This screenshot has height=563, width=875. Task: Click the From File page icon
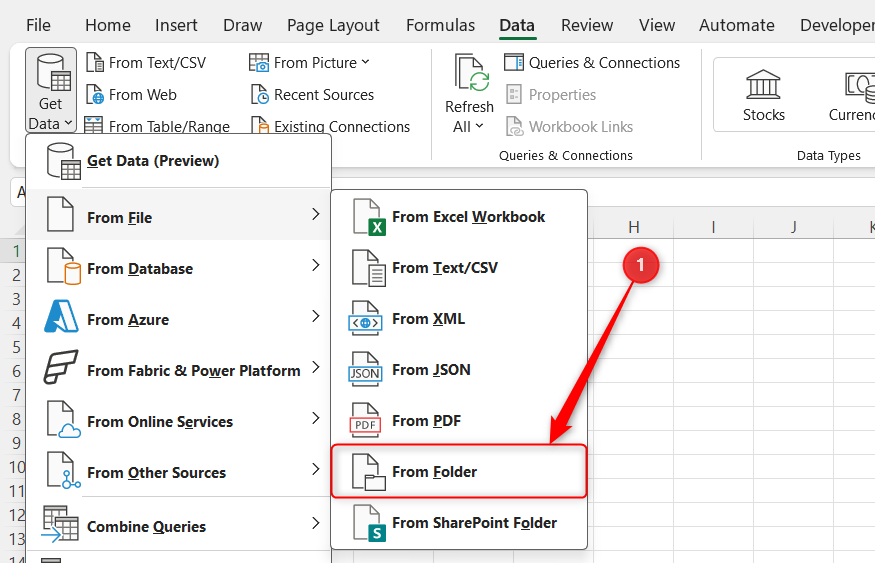pyautogui.click(x=60, y=214)
